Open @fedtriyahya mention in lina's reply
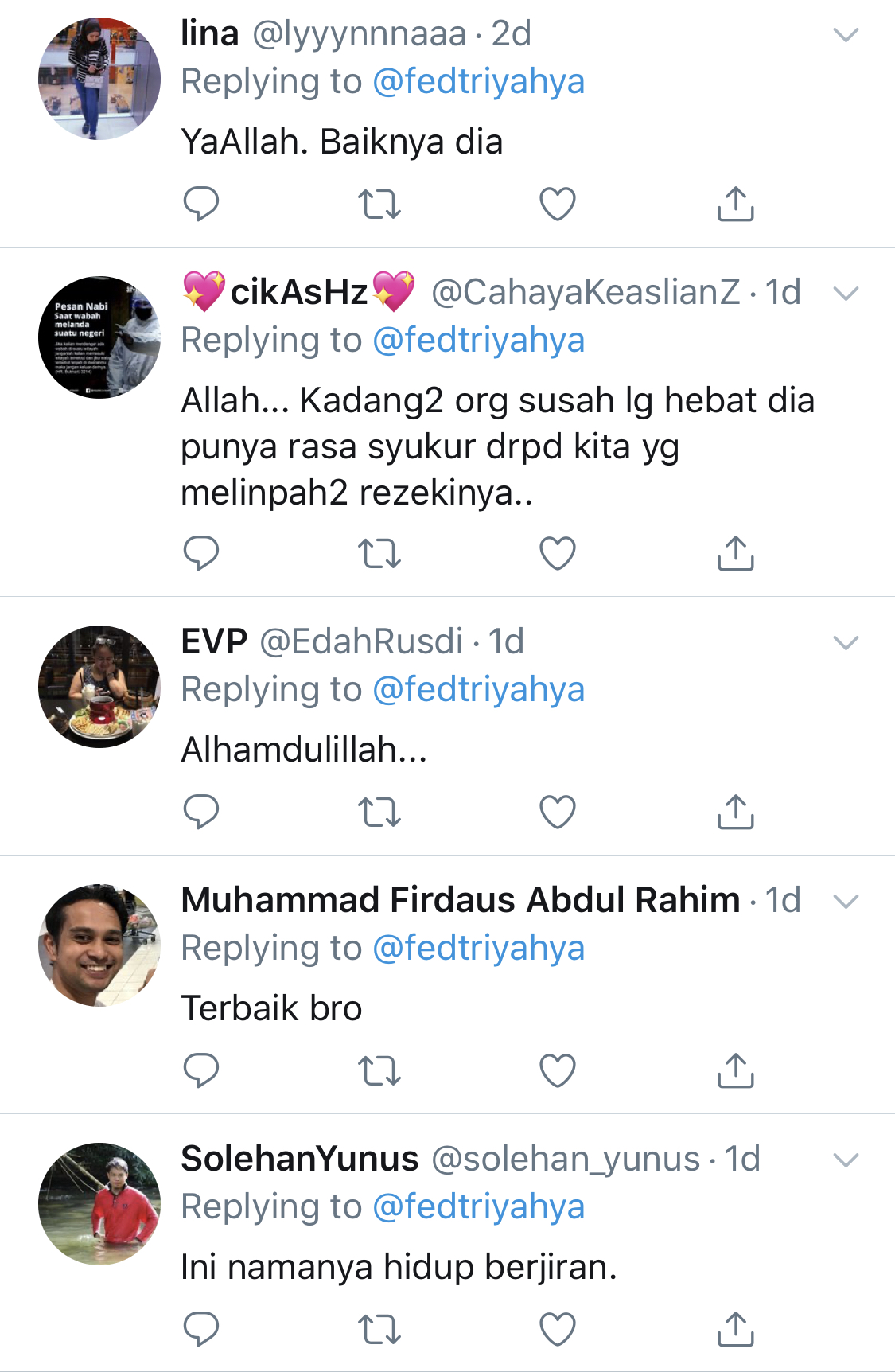 478,82
